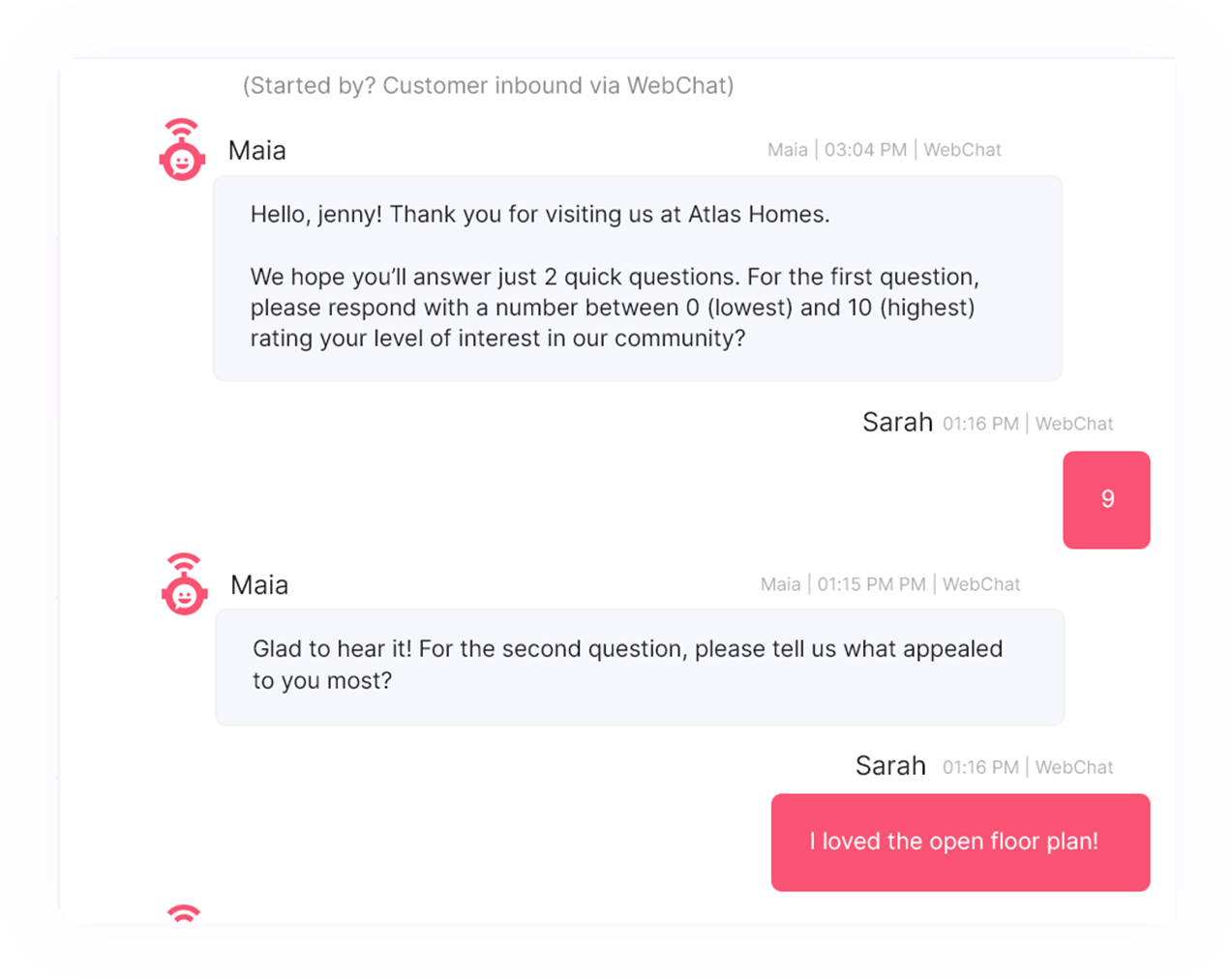The image size is (1232, 979).
Task: Click the first Sarah sender name
Action: pyautogui.click(x=897, y=423)
